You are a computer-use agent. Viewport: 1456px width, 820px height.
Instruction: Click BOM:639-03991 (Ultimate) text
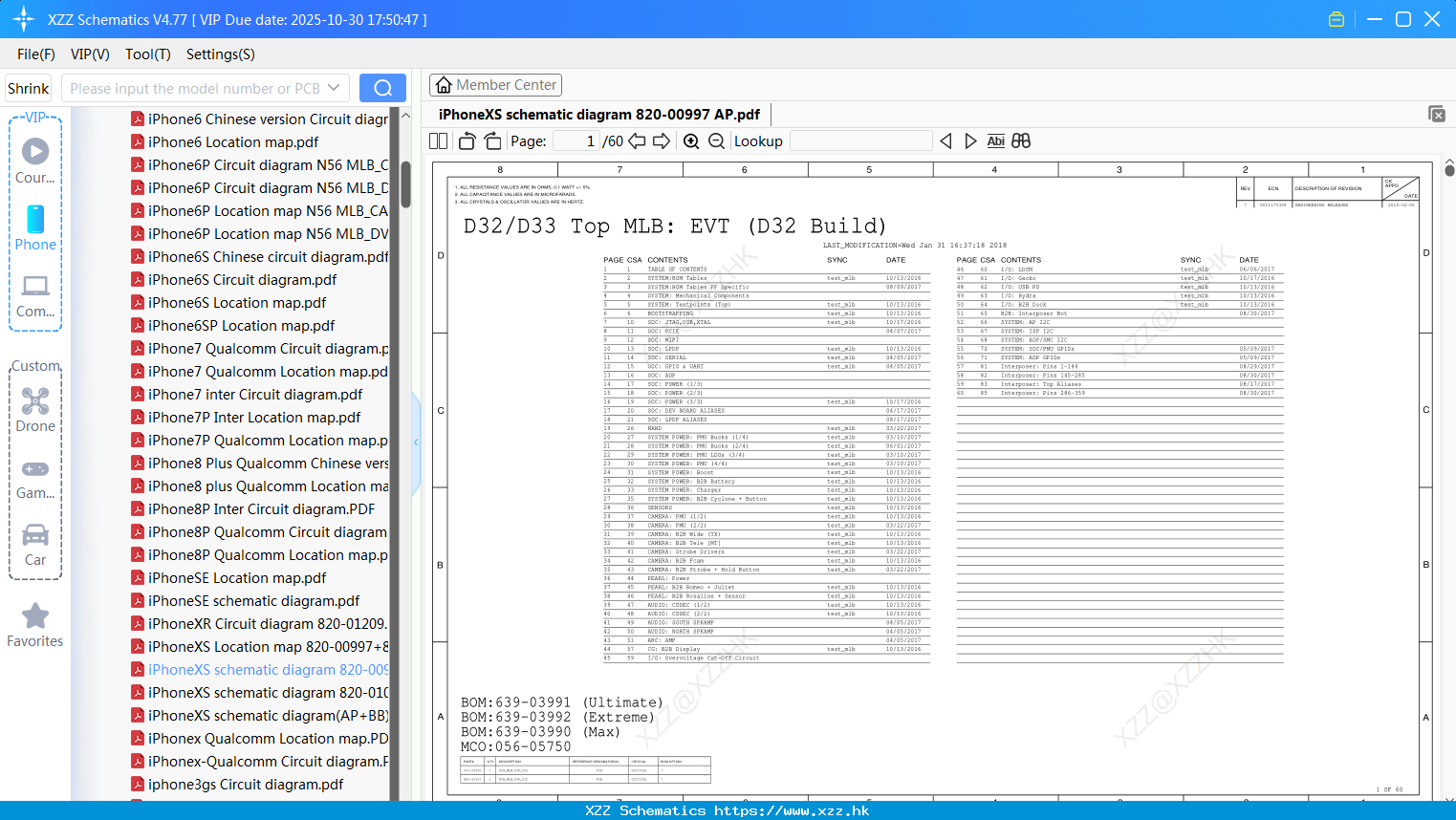561,702
